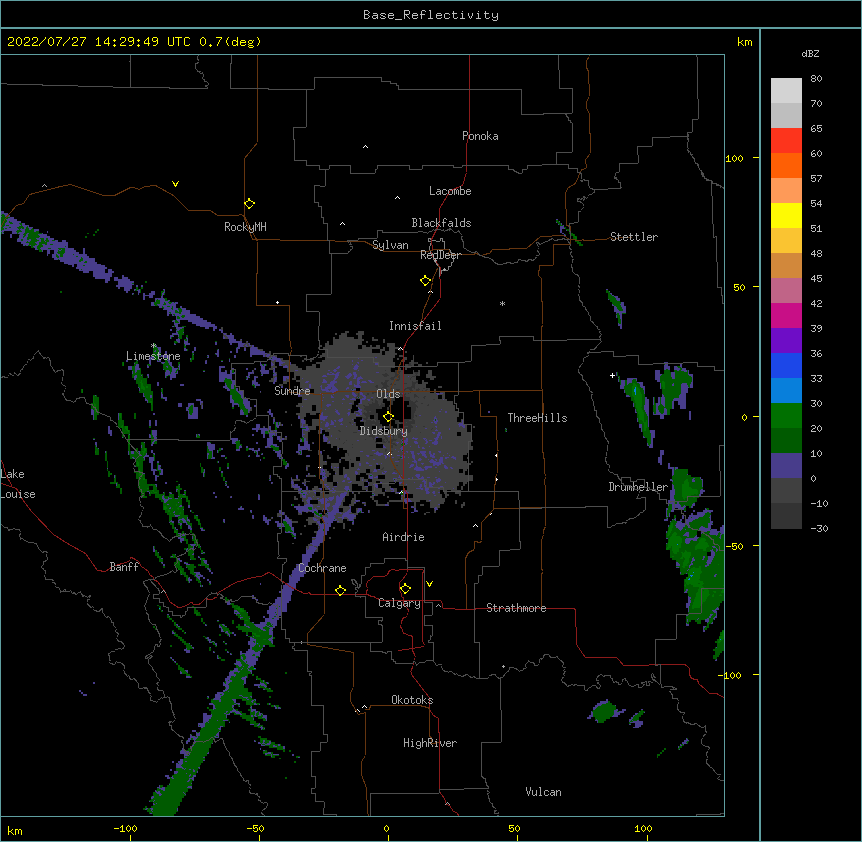Click the yellow diamond marker above RockyMH
Viewport: 862px width, 842px height.
[x=249, y=204]
